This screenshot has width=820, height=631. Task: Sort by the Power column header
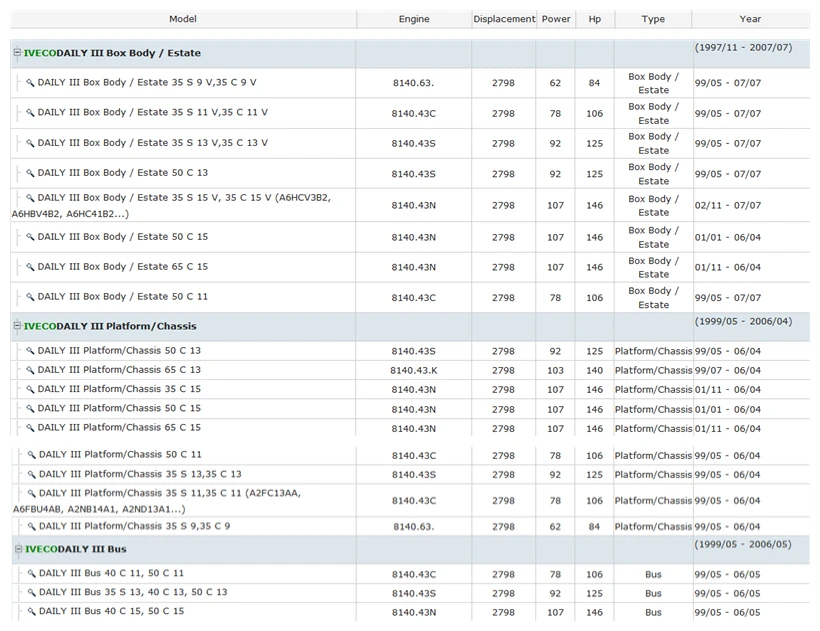556,19
